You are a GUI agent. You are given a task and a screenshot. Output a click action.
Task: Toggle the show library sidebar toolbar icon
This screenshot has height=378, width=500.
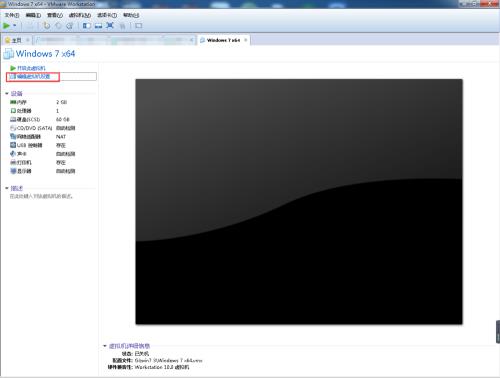87,26
